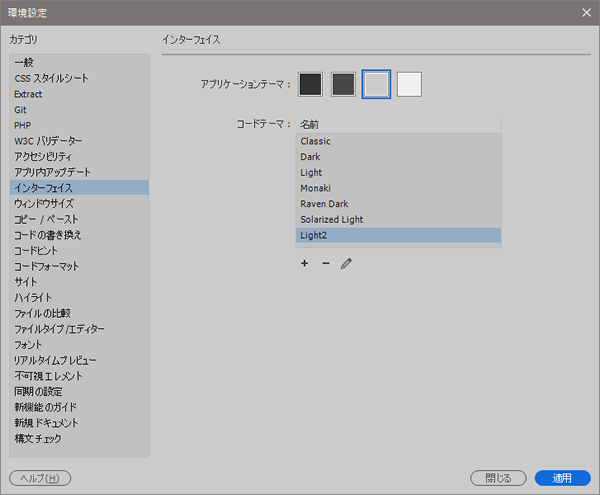Click the minus icon to remove code theme
The height and width of the screenshot is (495, 600).
tap(326, 263)
